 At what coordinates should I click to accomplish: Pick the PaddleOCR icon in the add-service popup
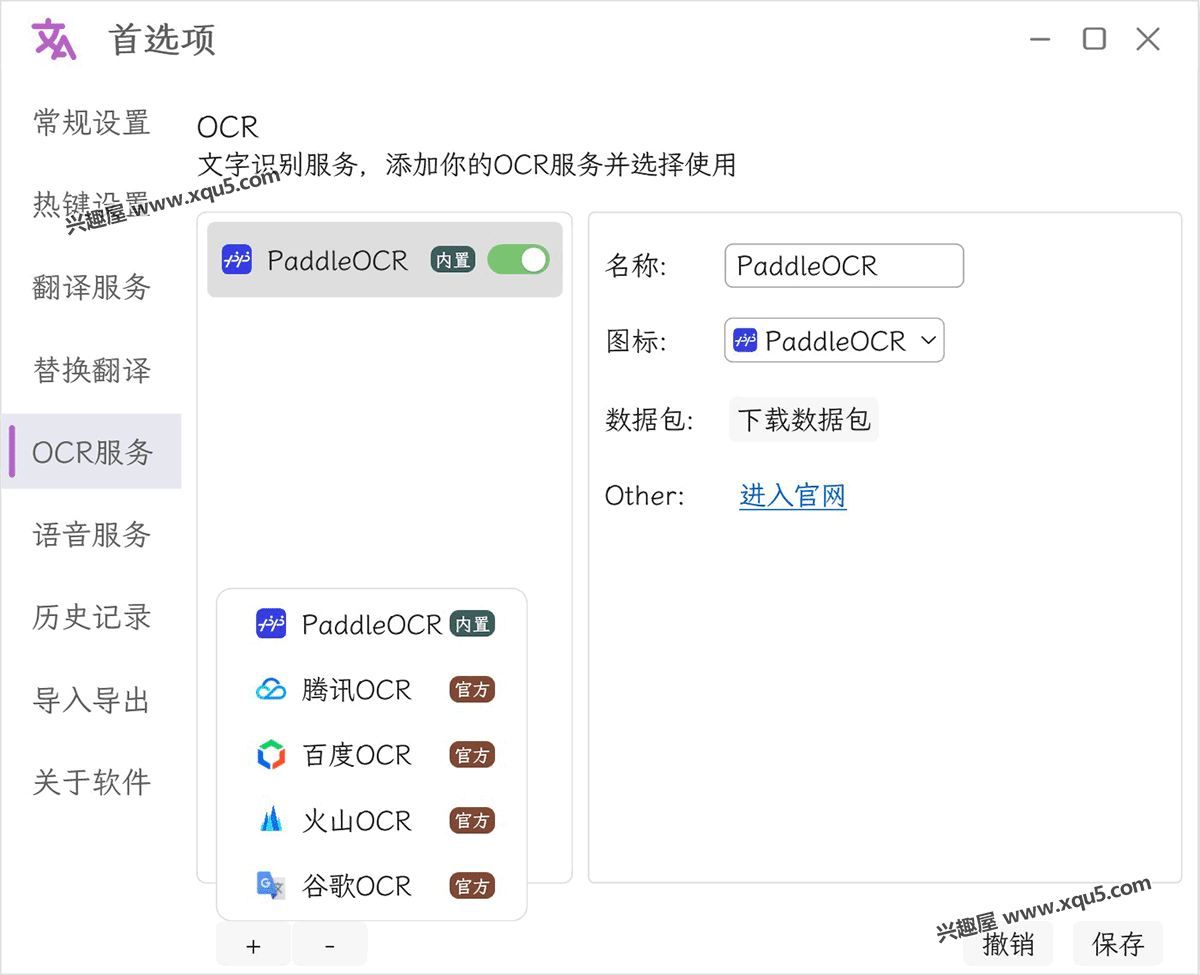click(x=271, y=624)
